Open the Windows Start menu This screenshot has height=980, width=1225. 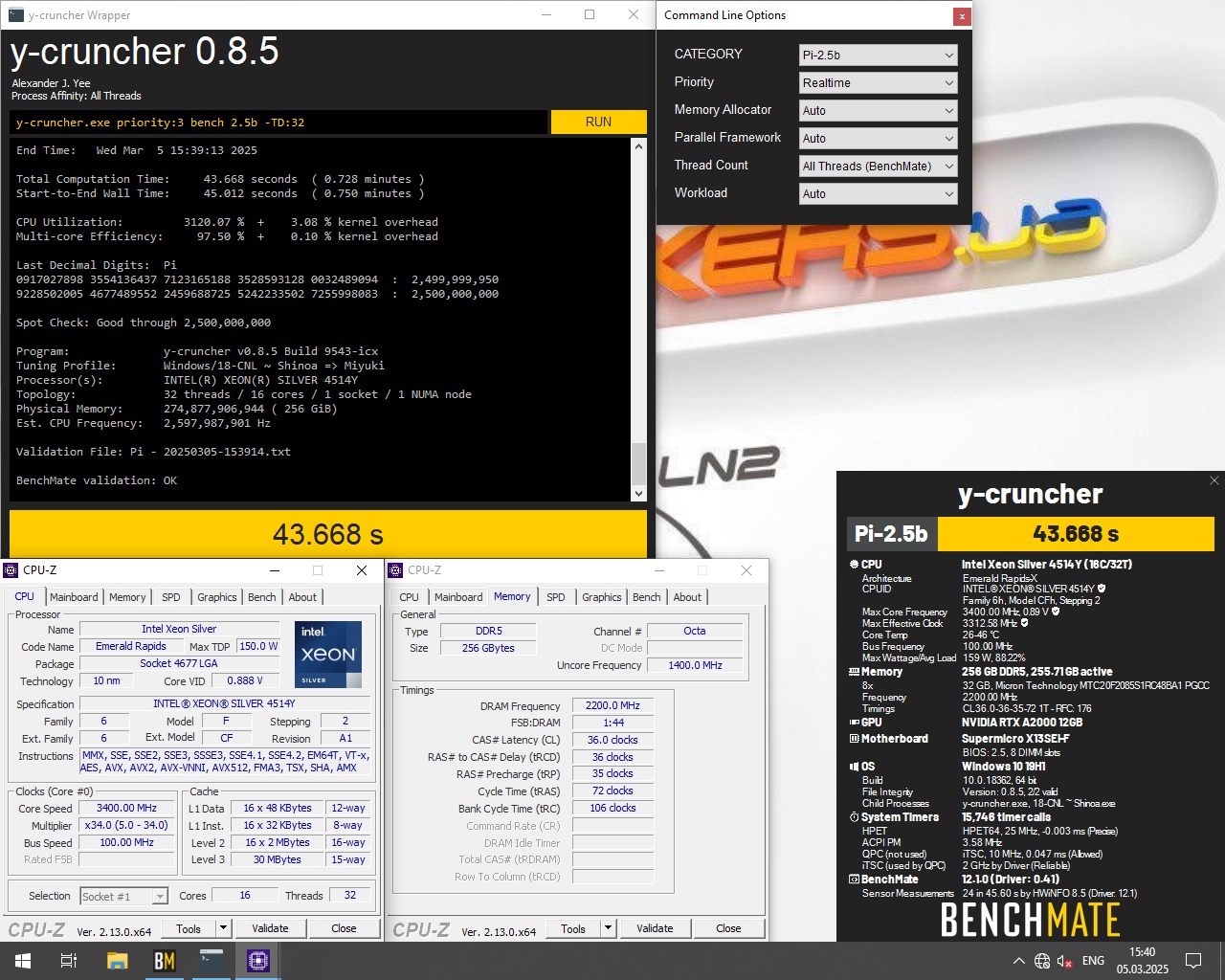(22, 960)
